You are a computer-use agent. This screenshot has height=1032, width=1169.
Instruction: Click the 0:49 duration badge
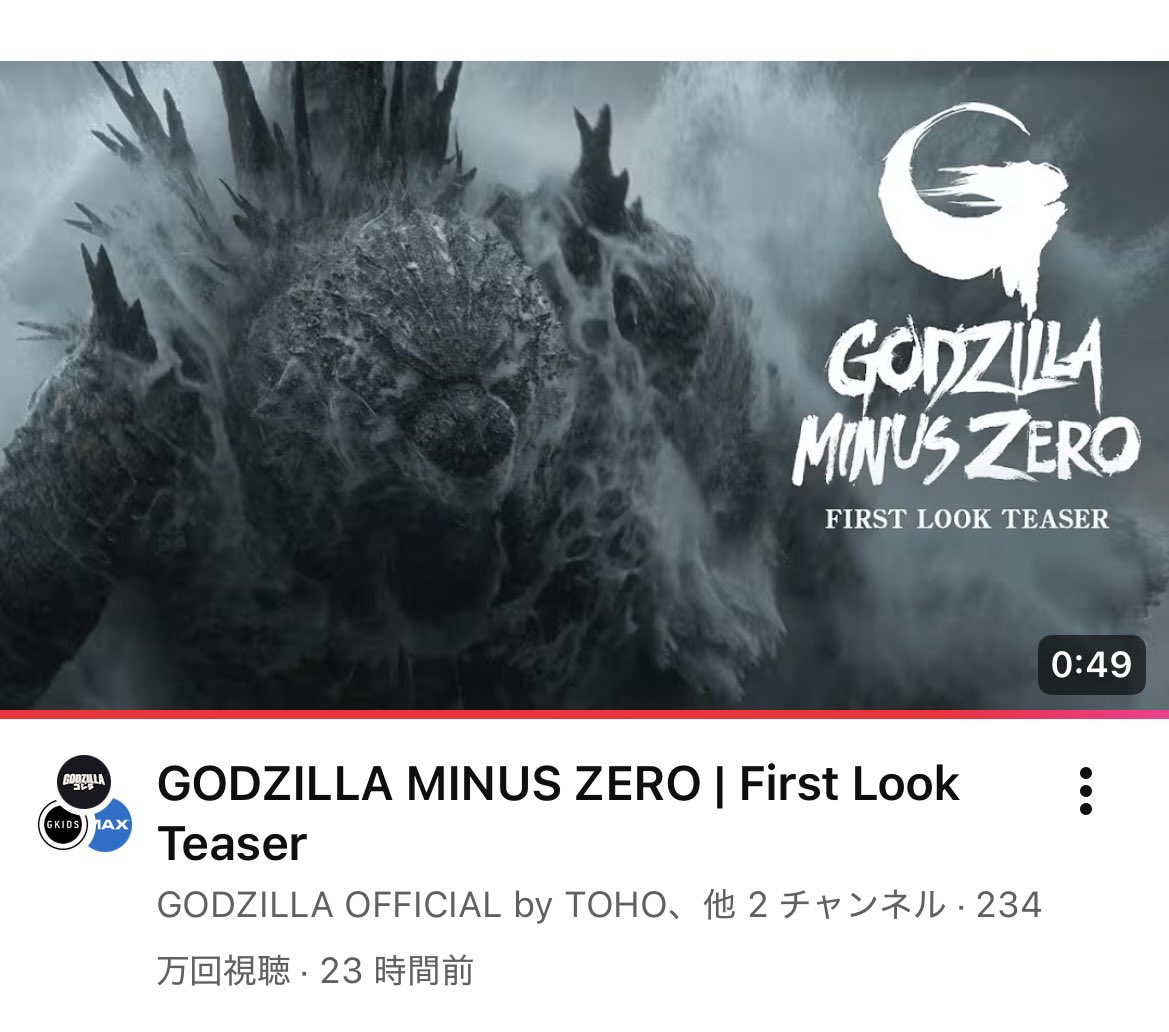pos(1091,664)
